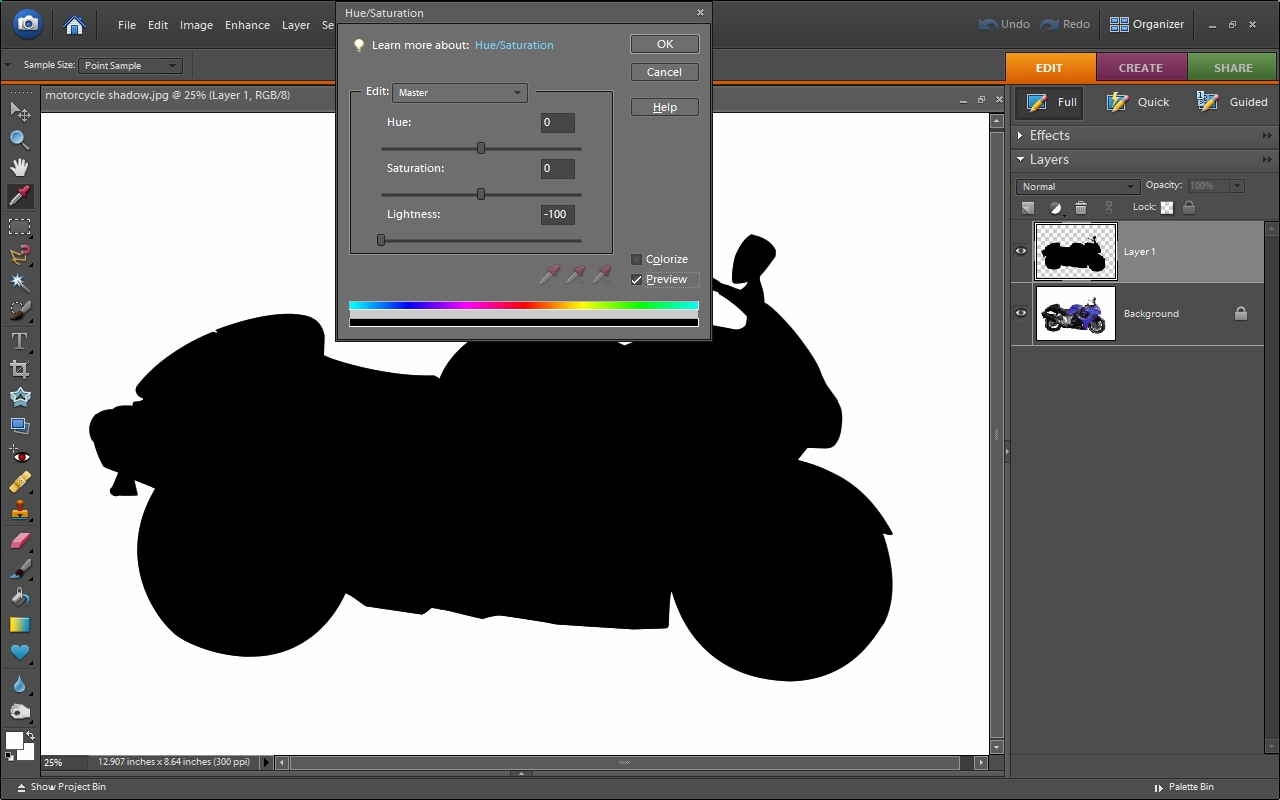Screen dimensions: 1280x800
Task: Click the Hue slider handle
Action: (x=481, y=148)
